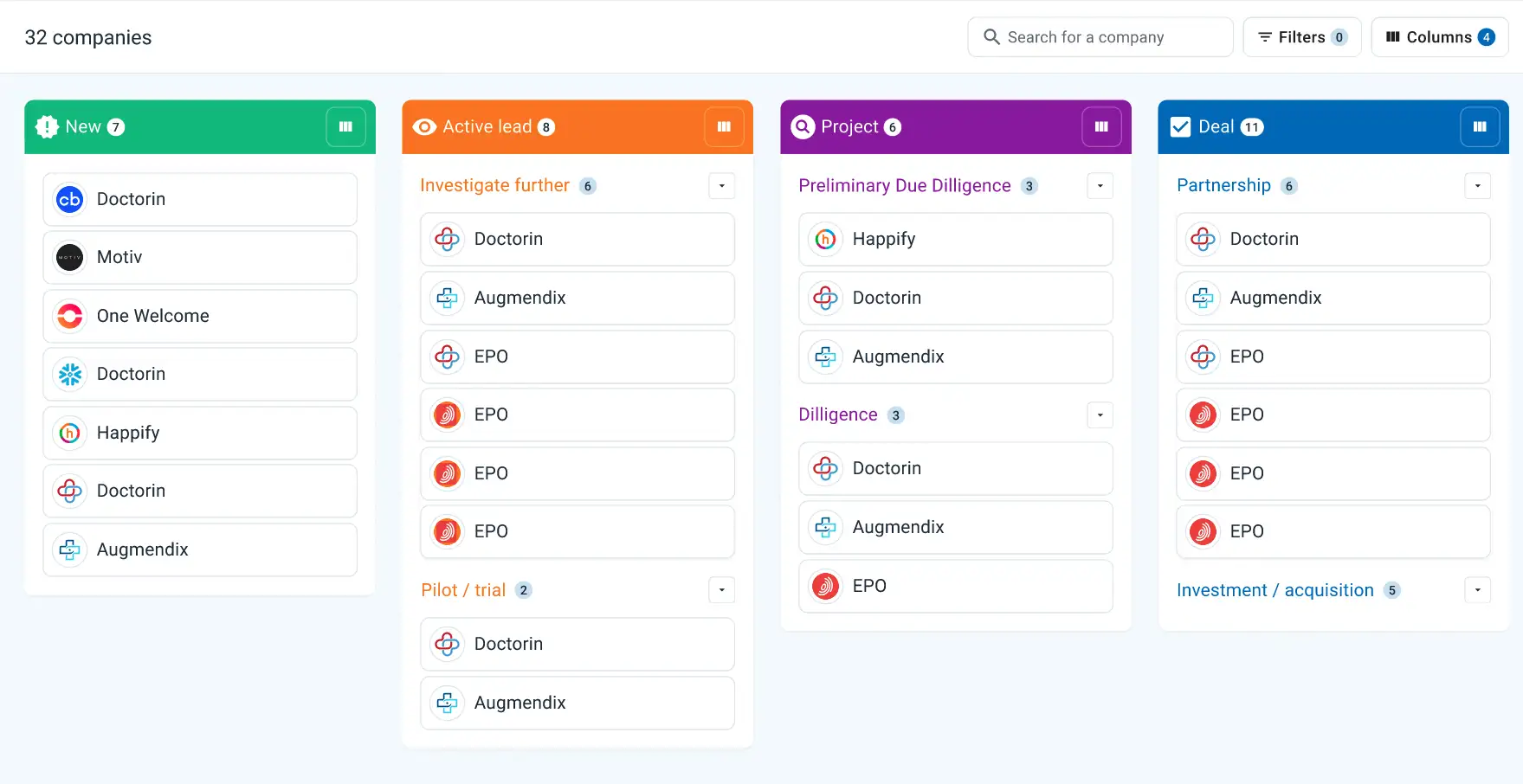Toggle the Dilligence group dropdown arrow
The height and width of the screenshot is (784, 1523).
[1100, 415]
